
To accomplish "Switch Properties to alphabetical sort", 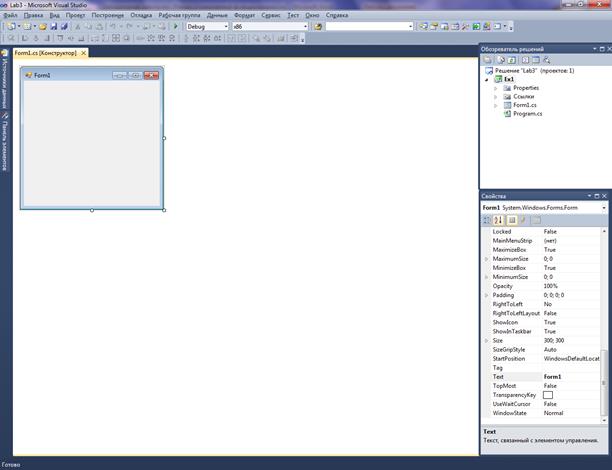I will coord(498,220).
